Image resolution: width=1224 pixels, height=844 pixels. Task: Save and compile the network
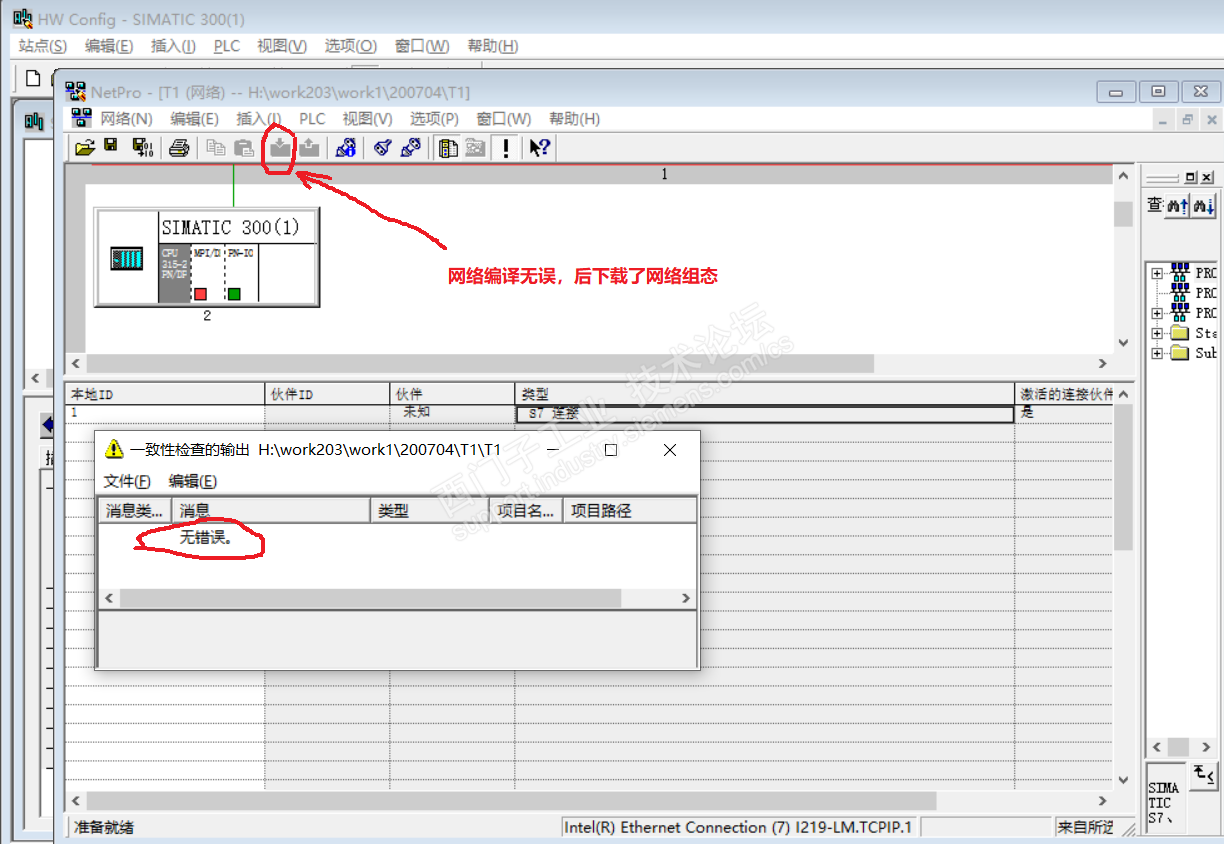[x=143, y=148]
